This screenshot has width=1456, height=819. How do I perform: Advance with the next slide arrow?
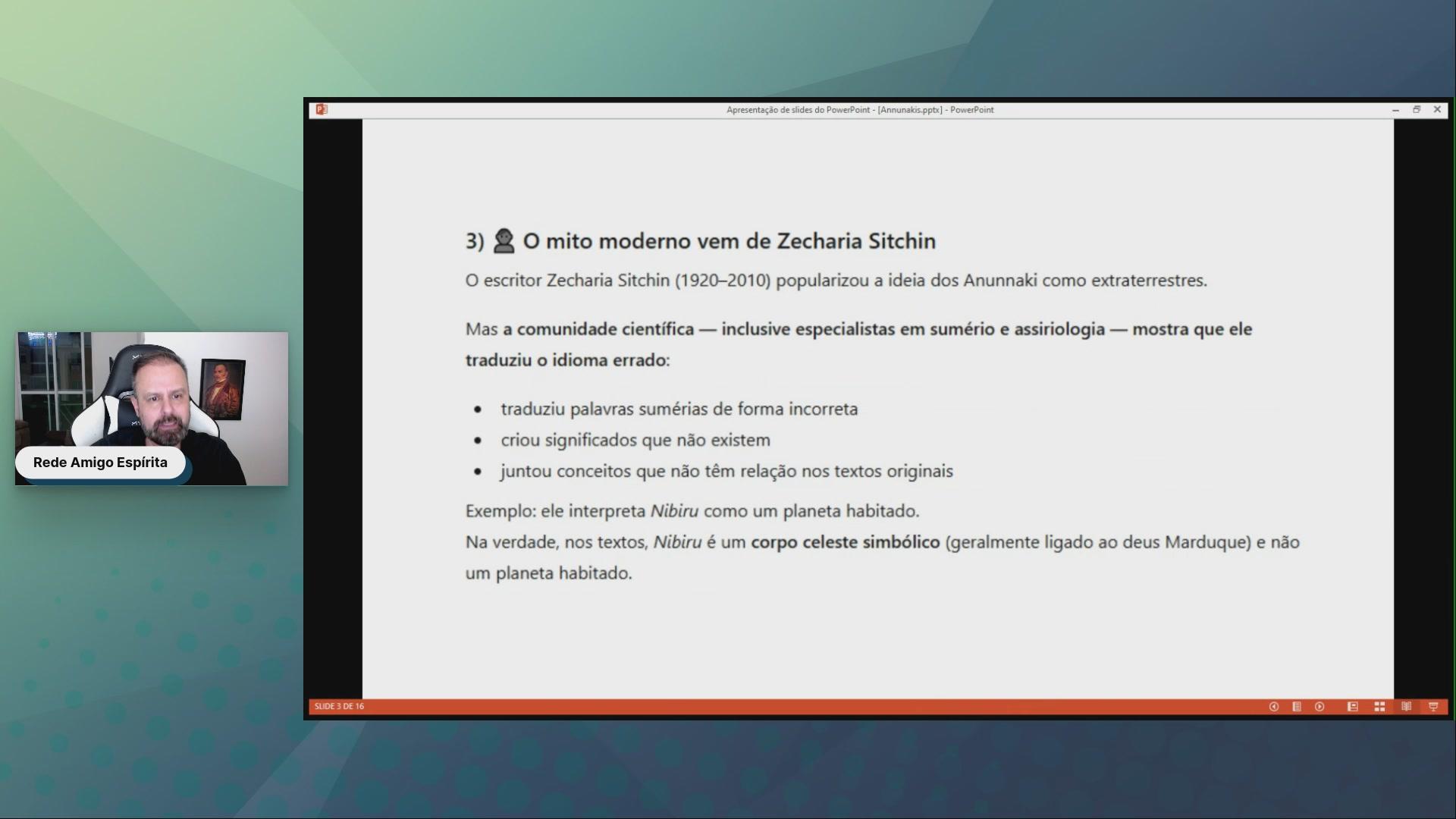pos(1319,706)
